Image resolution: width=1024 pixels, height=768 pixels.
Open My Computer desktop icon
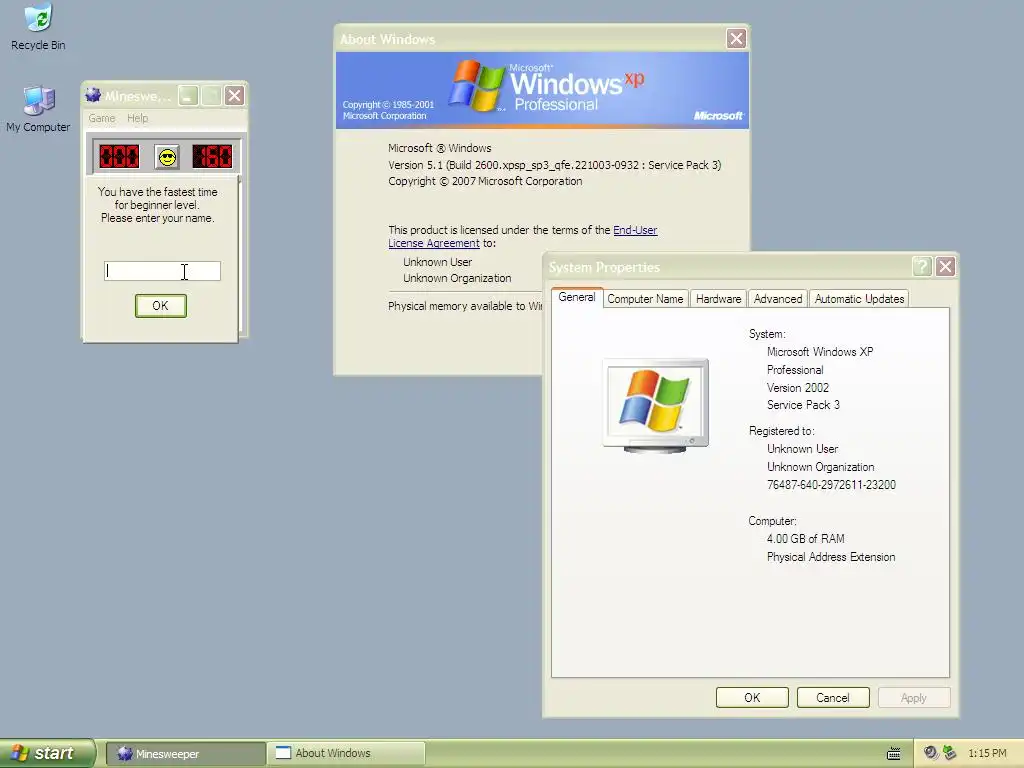38,108
